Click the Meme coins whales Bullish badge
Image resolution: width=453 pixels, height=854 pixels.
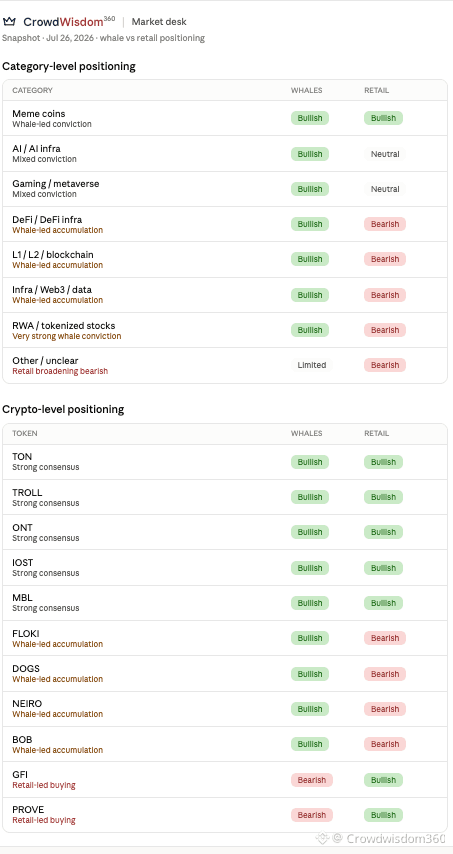click(x=310, y=118)
